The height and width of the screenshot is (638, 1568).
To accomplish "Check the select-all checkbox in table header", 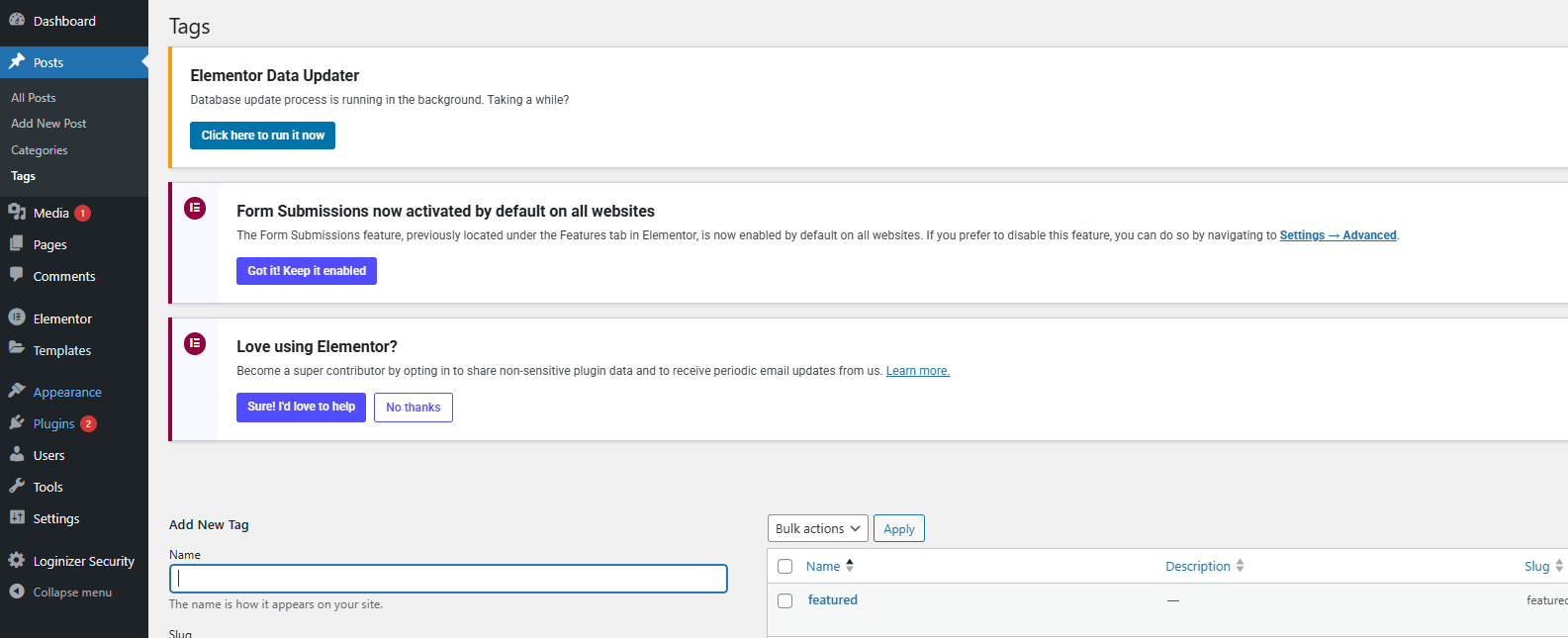I will tap(785, 567).
